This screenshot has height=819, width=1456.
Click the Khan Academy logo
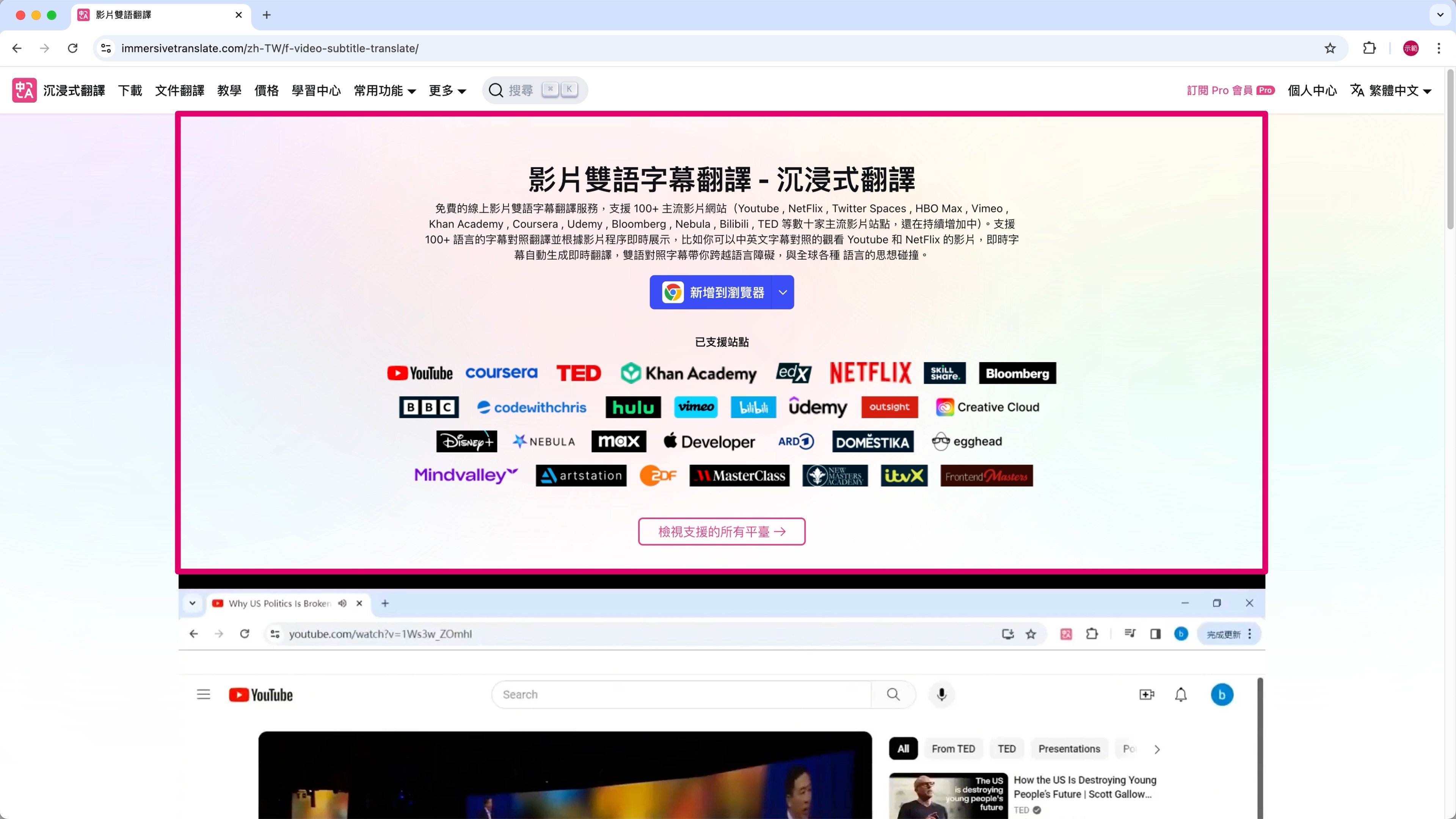pyautogui.click(x=689, y=373)
